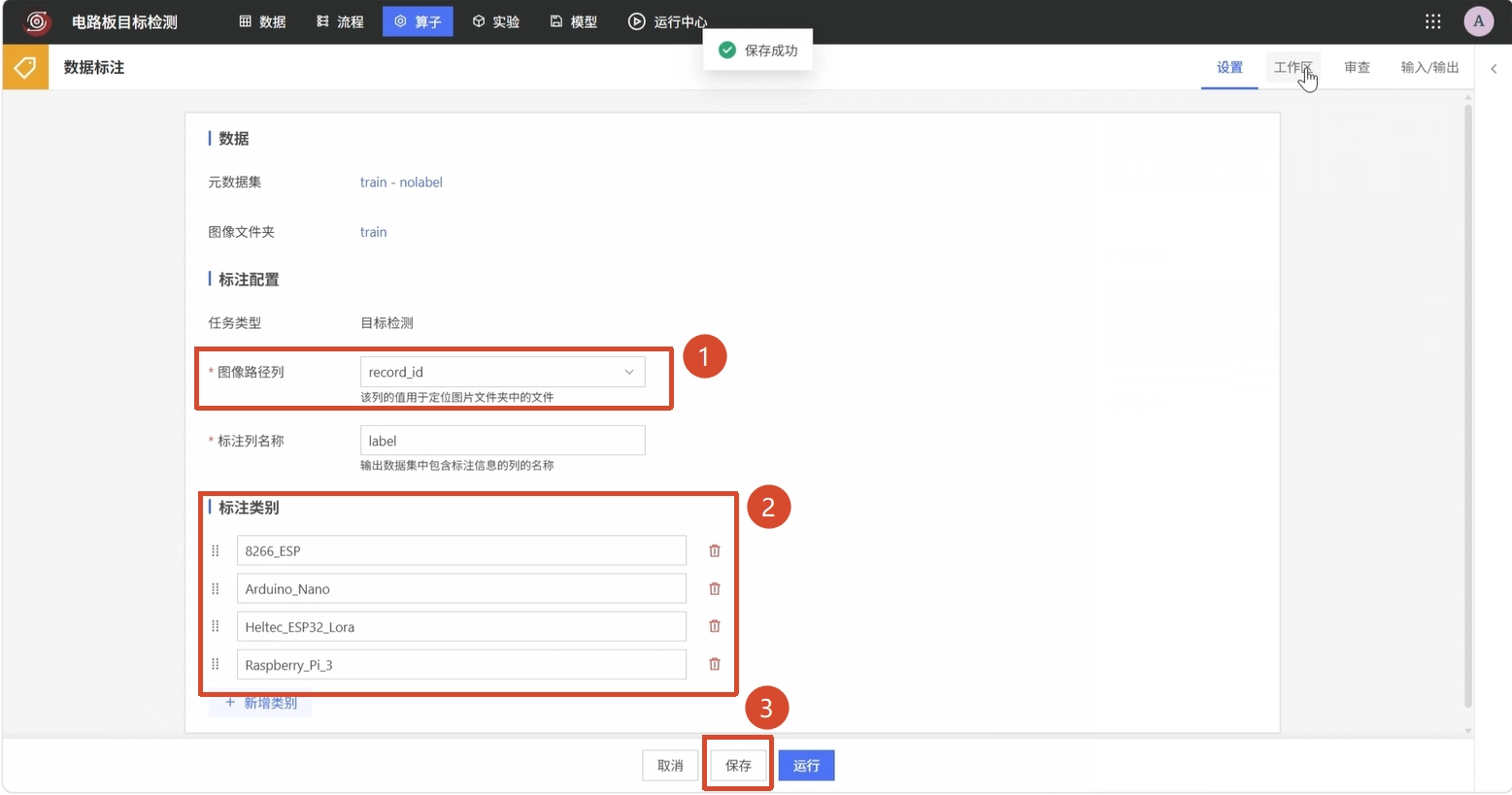
Task: Switch to the 工作区 tab
Action: 1293,67
